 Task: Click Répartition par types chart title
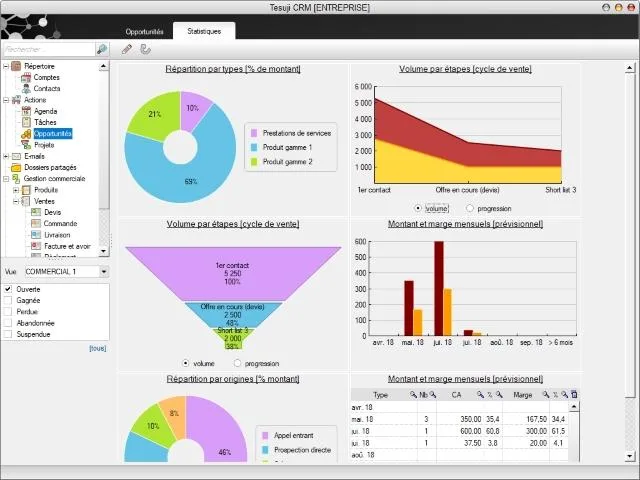(233, 69)
